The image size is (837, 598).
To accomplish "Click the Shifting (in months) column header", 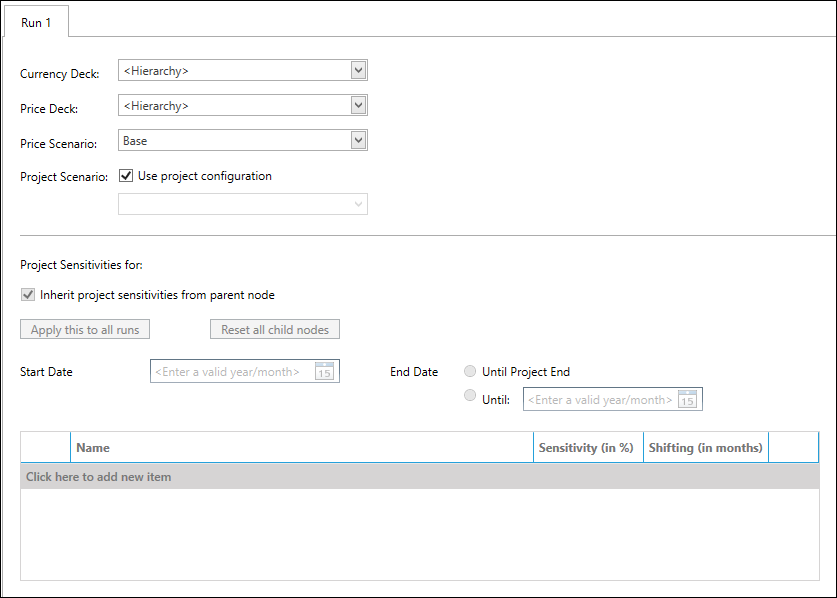I will pos(705,448).
